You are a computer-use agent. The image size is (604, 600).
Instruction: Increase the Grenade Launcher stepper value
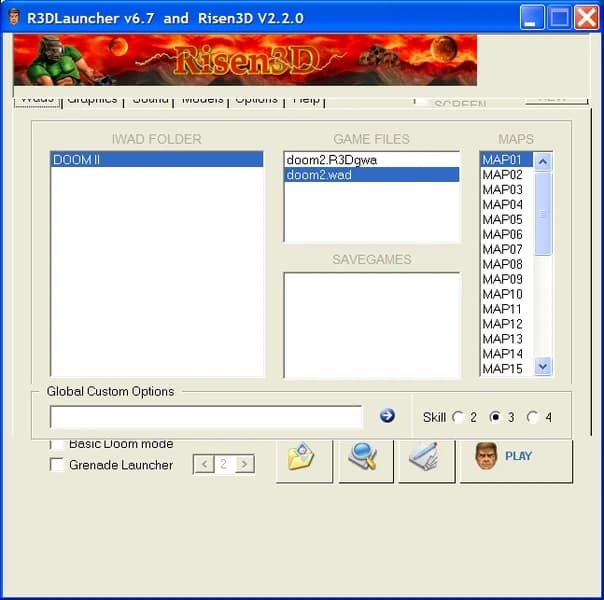[244, 464]
